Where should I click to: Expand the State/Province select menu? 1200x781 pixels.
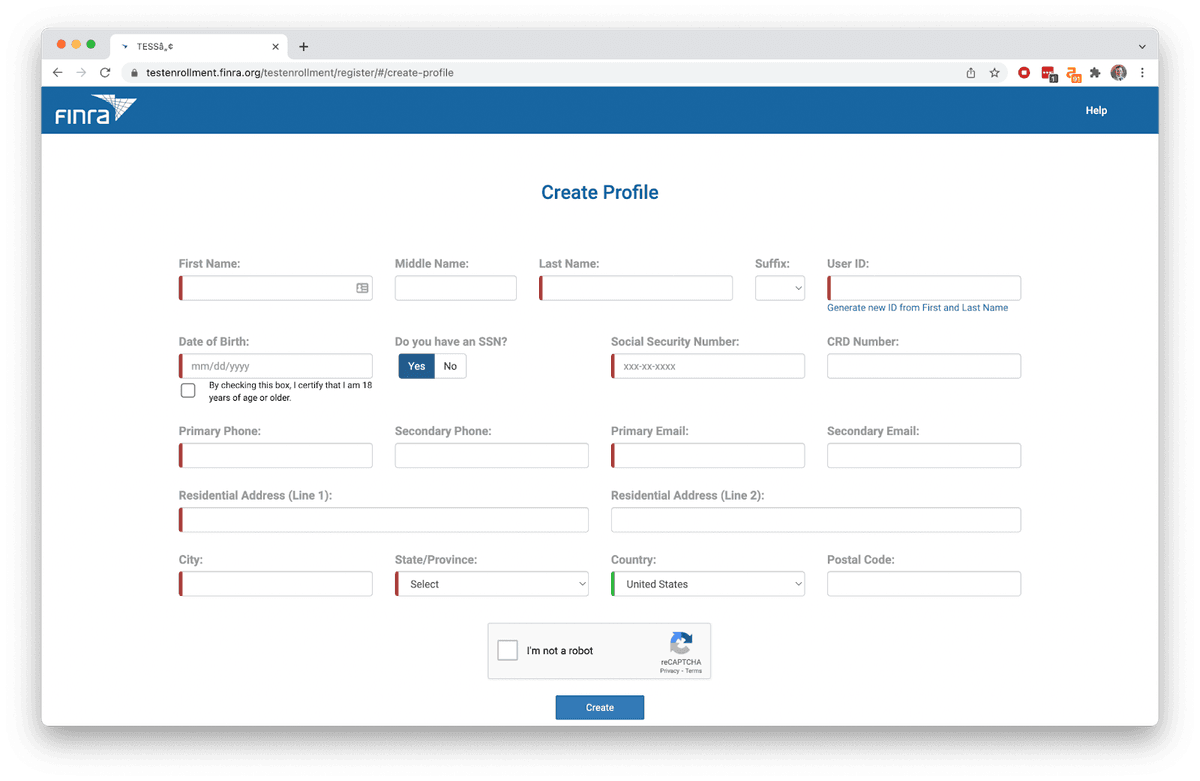(492, 584)
